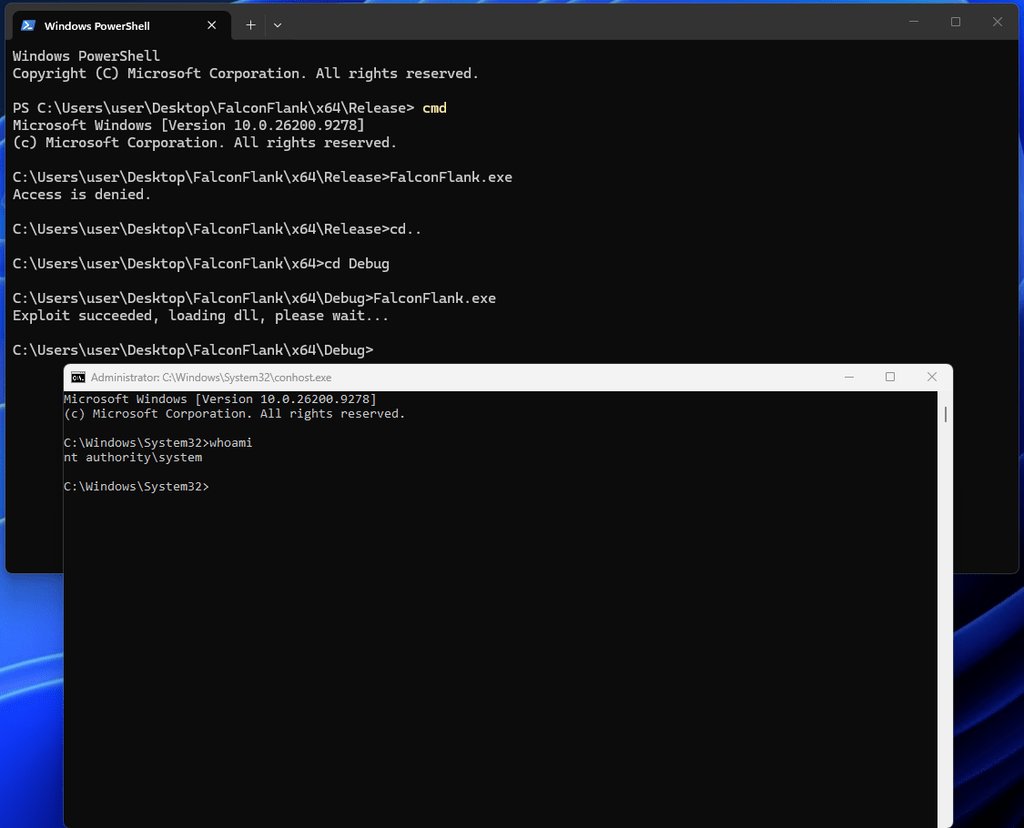
Task: Click the last Debug> prompt in PowerShell window
Action: pyautogui.click(x=193, y=350)
